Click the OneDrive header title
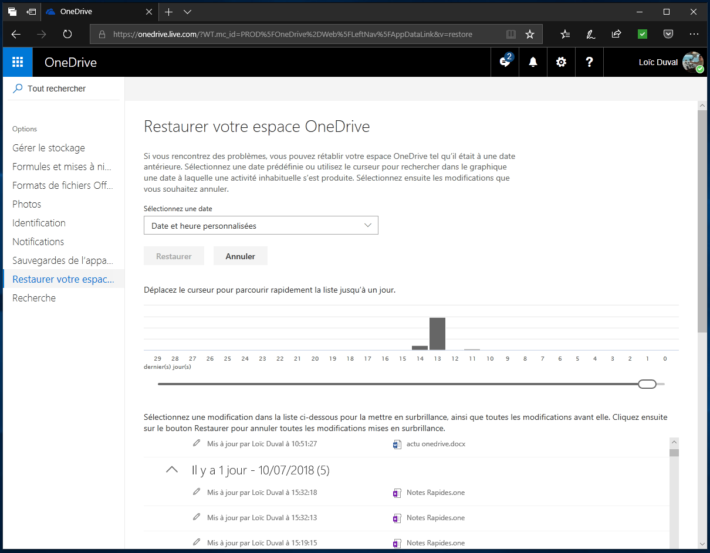The width and height of the screenshot is (710, 553). 70,63
